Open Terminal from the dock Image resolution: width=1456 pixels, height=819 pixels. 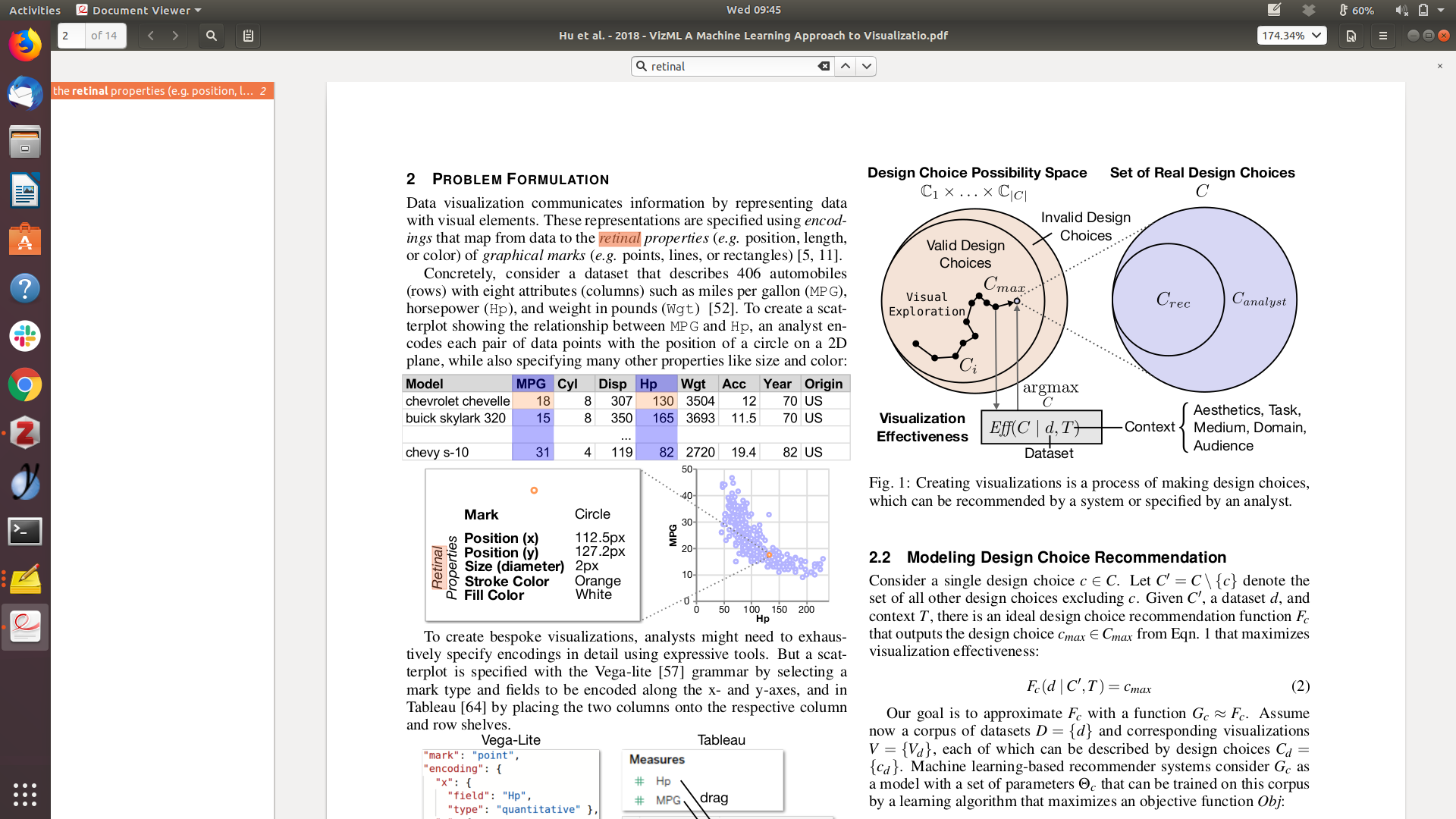pyautogui.click(x=25, y=531)
